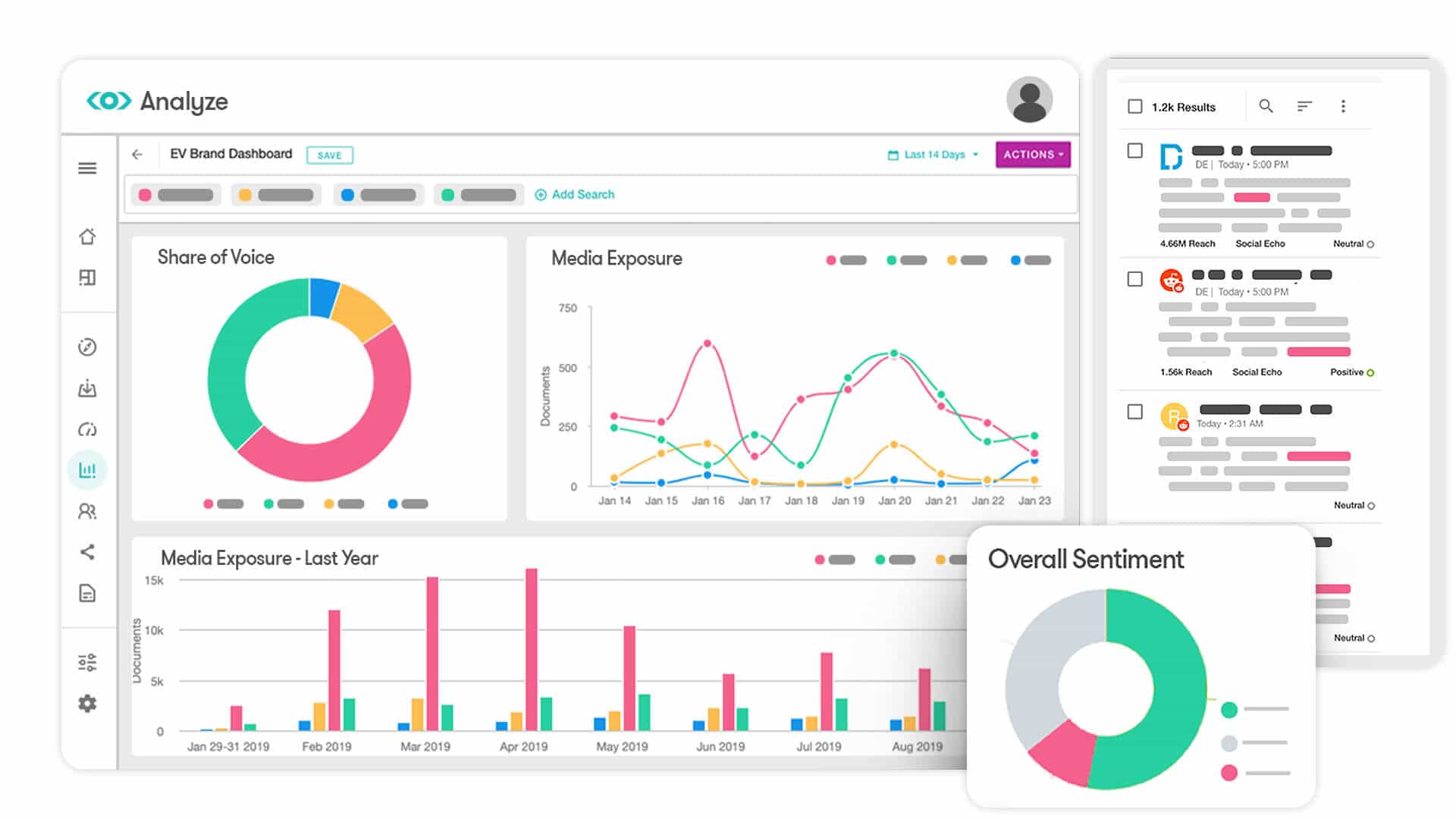Click the back arrow beside EV Brand Dashboard
This screenshot has height=819, width=1456.
point(137,155)
